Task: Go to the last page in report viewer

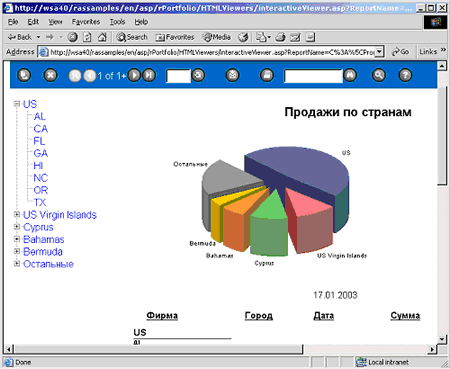Action: click(x=149, y=75)
